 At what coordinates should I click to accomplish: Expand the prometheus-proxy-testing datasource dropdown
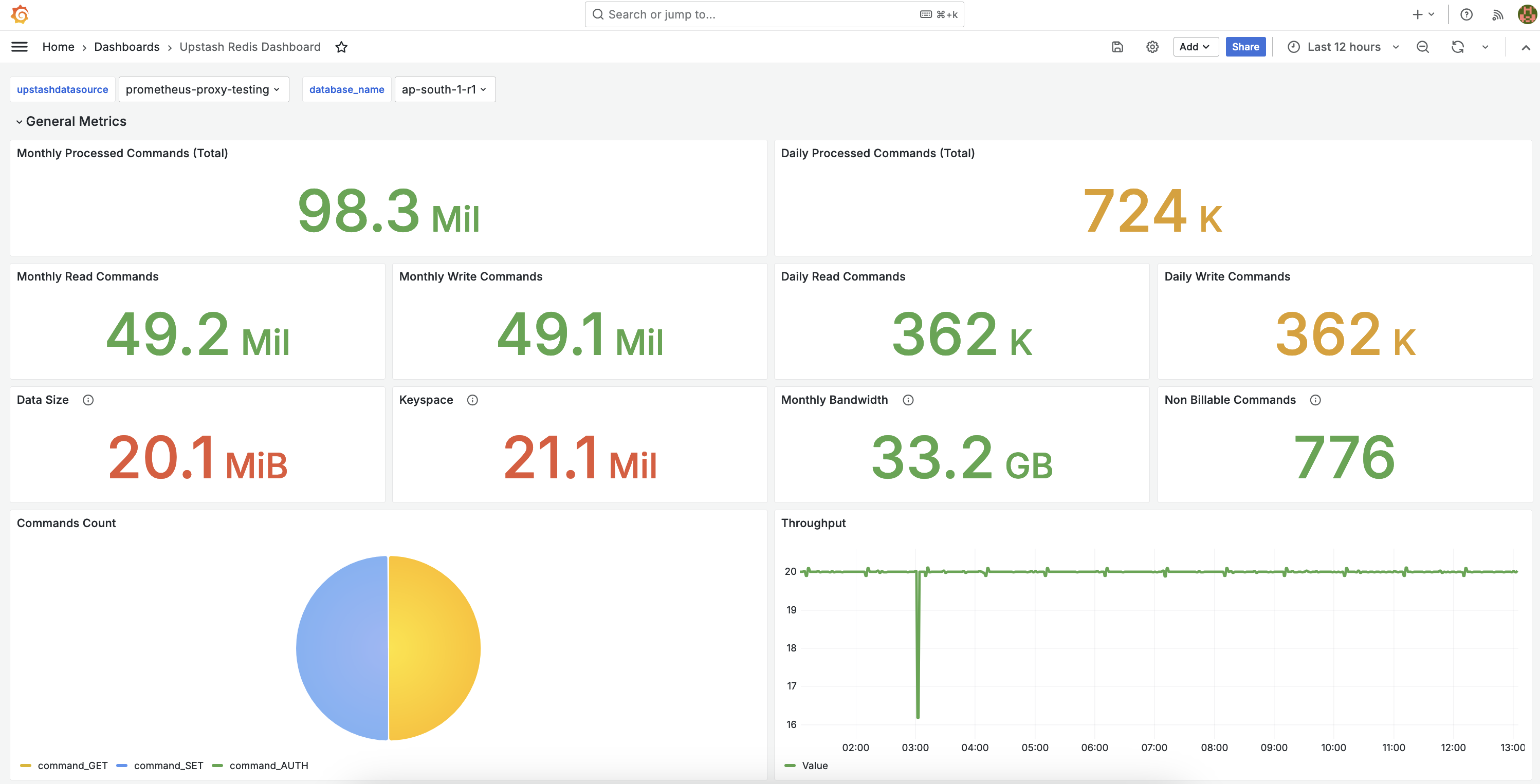[x=203, y=89]
